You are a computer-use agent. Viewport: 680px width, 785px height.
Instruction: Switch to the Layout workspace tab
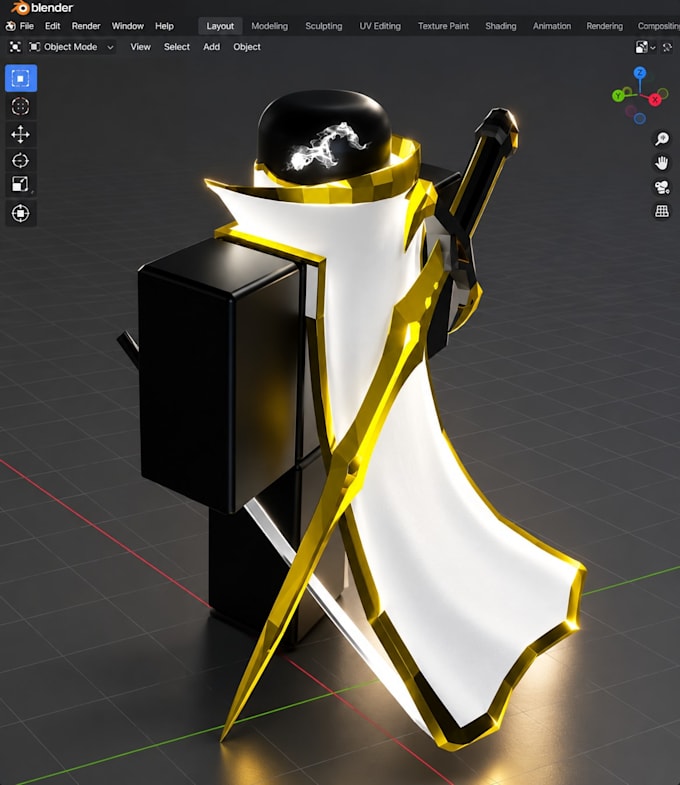[x=220, y=26]
